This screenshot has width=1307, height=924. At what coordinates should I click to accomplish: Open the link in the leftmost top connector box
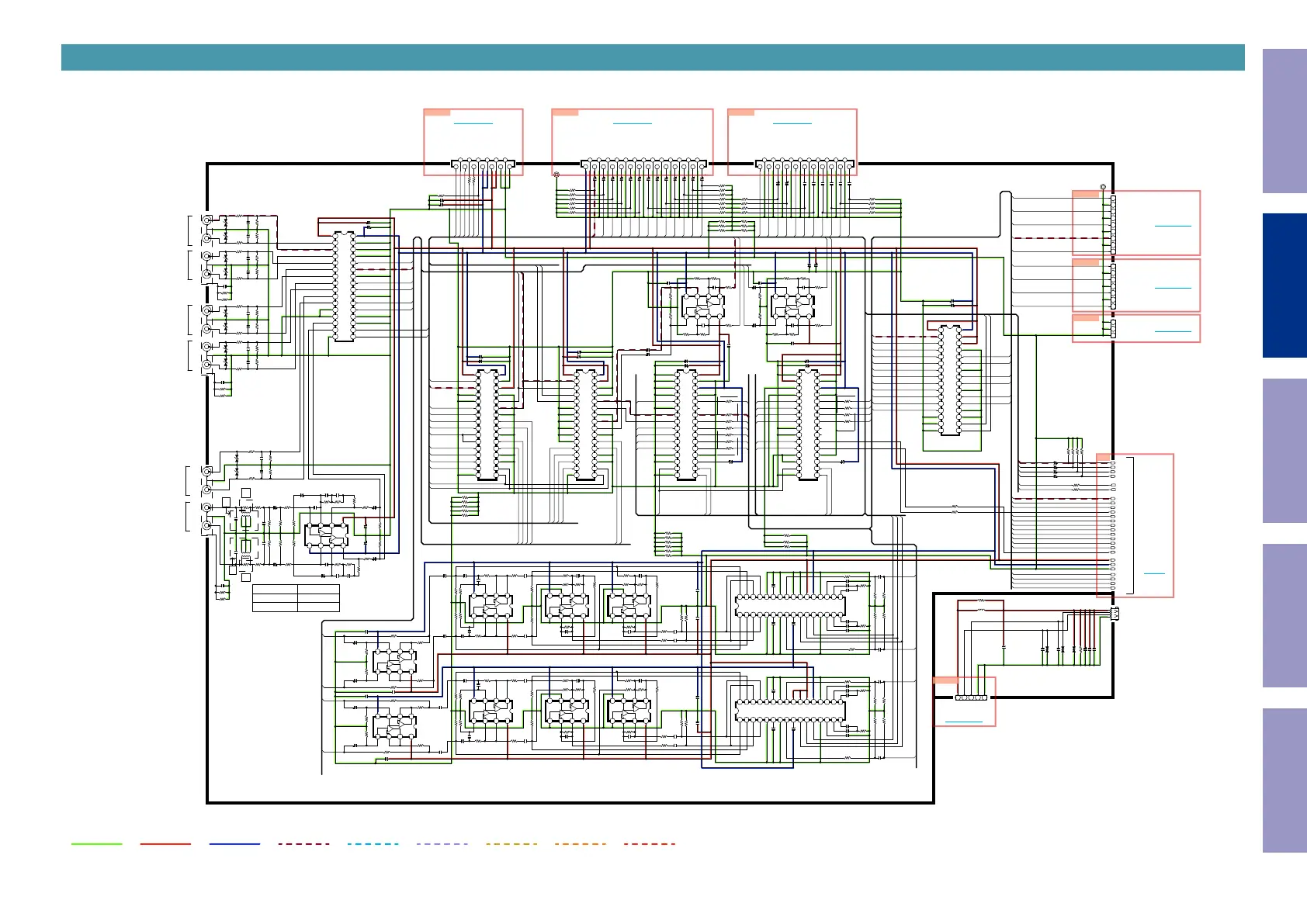[473, 123]
